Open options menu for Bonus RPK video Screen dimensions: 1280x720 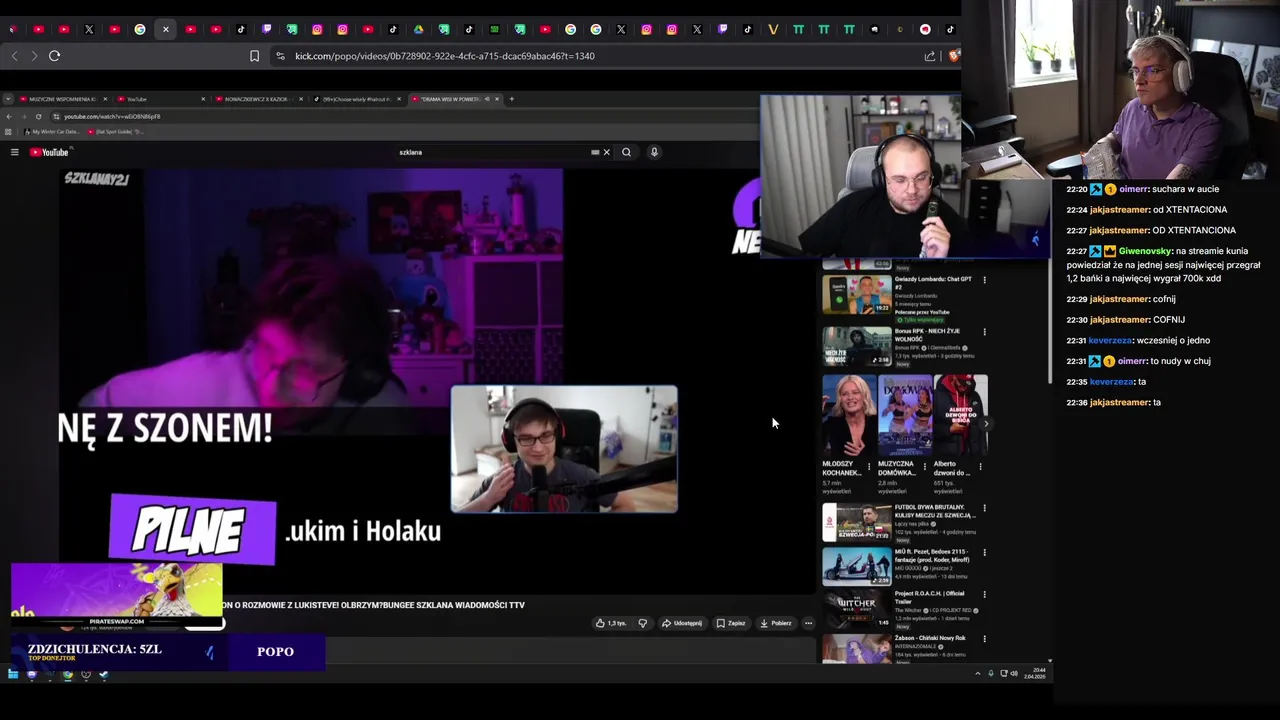[984, 332]
